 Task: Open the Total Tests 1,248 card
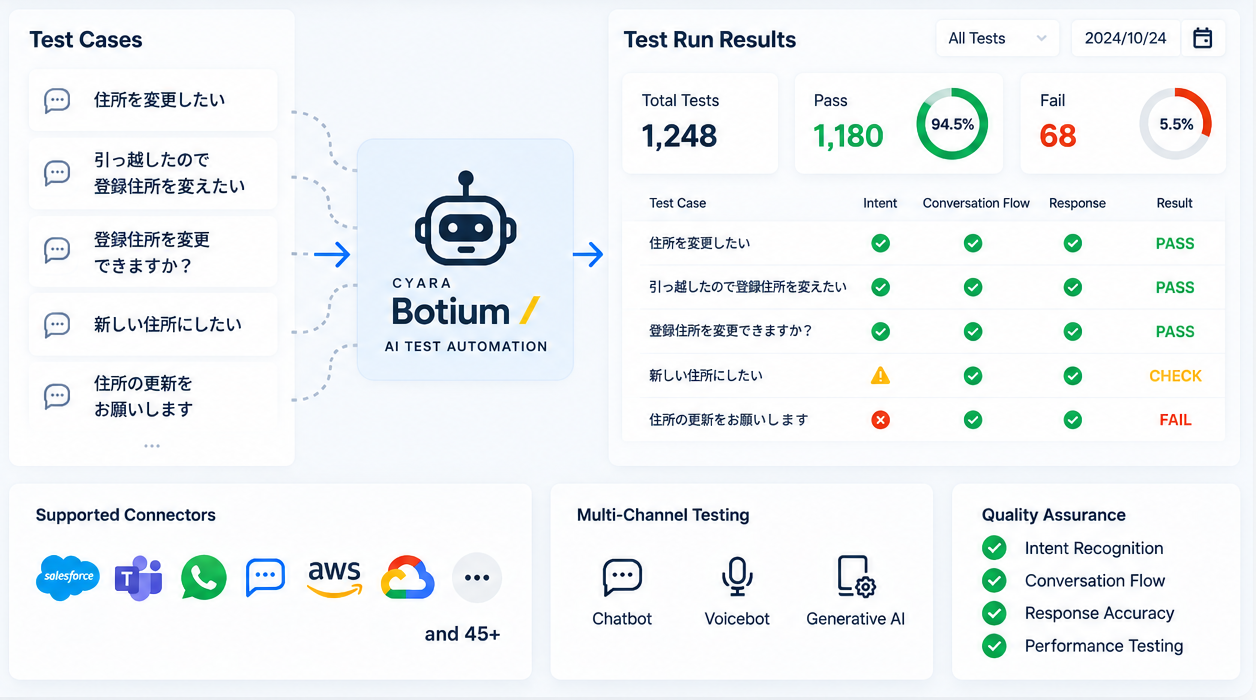point(700,123)
